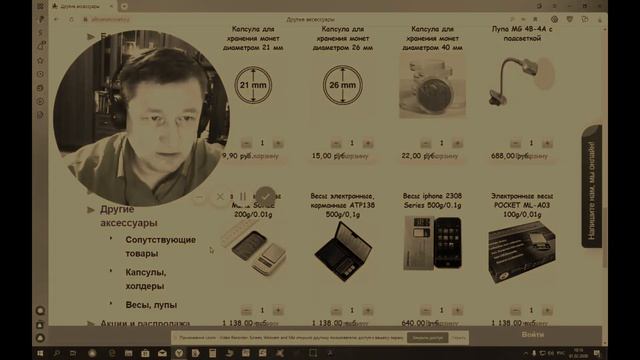Image resolution: width=640 pixels, height=360 pixels.
Task: Open the 26 mm capsule image
Action: pos(342,85)
